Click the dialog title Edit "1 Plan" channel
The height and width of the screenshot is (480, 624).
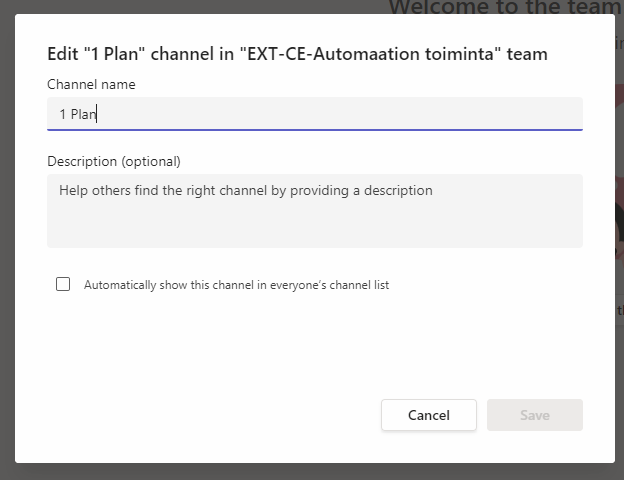297,54
